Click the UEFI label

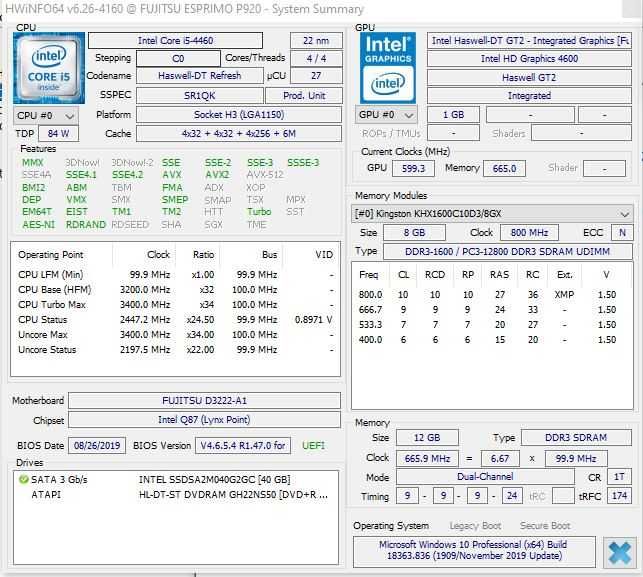[x=313, y=446]
